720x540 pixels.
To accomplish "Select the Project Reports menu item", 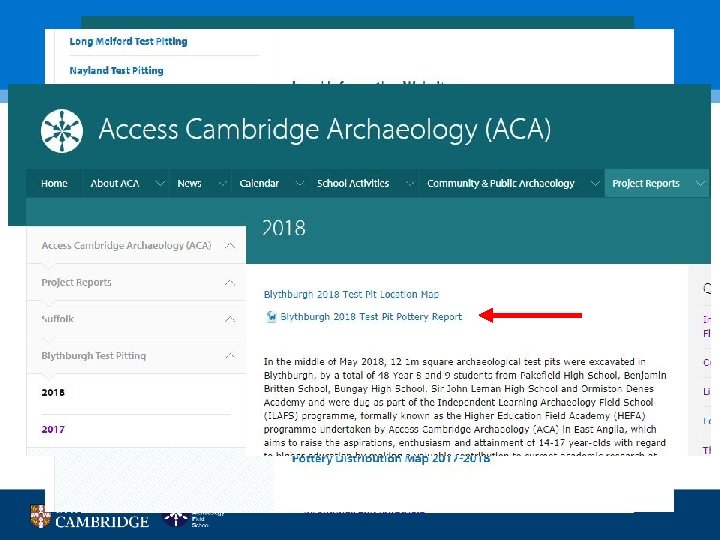I will (x=646, y=183).
